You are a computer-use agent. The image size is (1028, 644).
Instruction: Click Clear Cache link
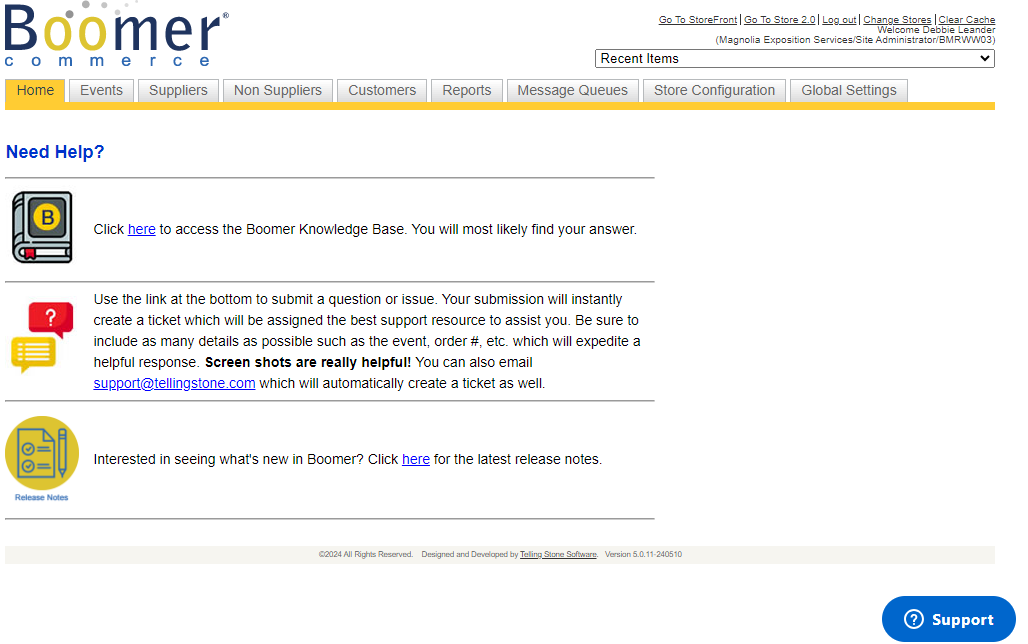pos(966,19)
